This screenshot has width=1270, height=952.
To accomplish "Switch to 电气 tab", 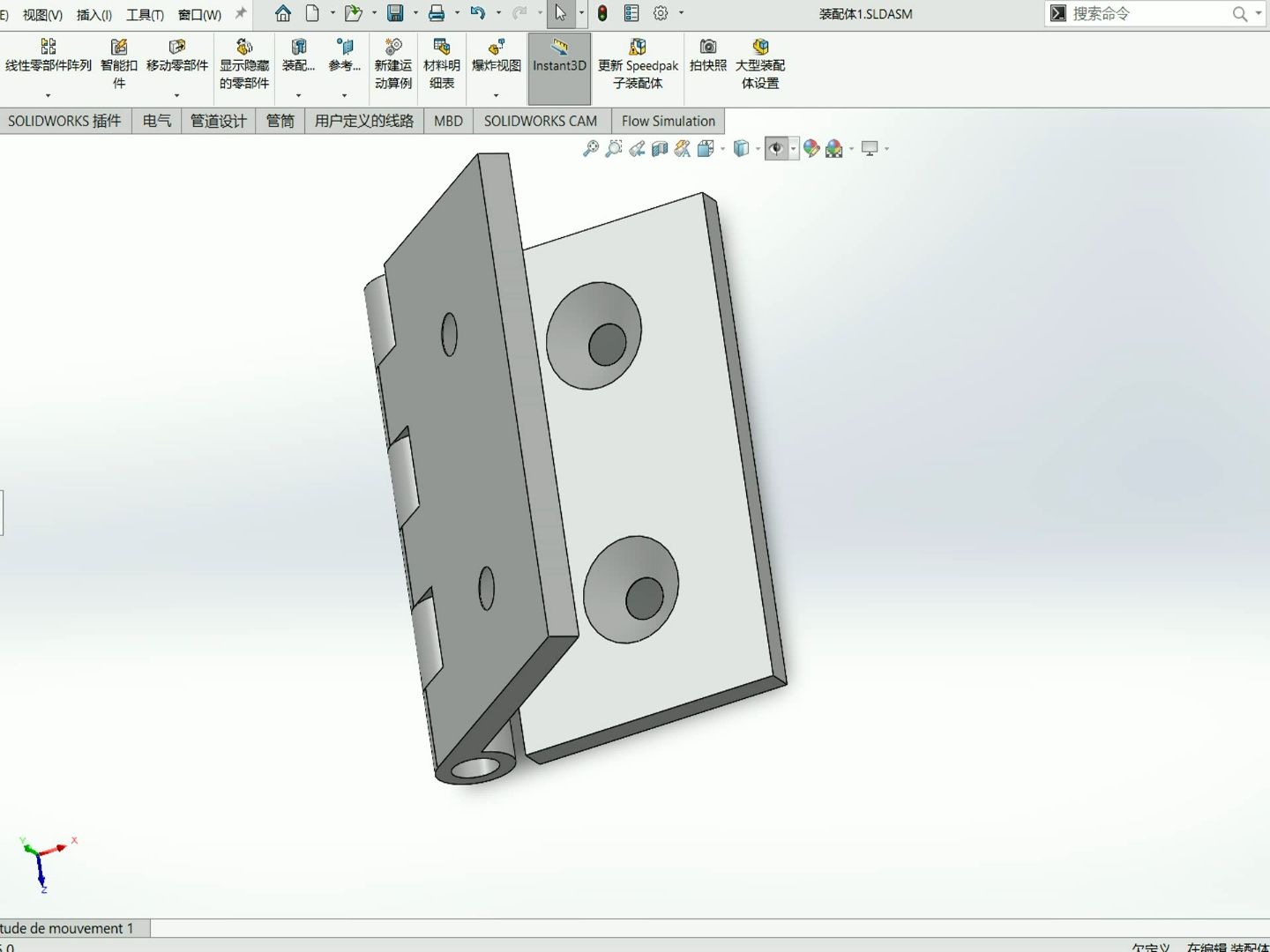I will coord(157,121).
